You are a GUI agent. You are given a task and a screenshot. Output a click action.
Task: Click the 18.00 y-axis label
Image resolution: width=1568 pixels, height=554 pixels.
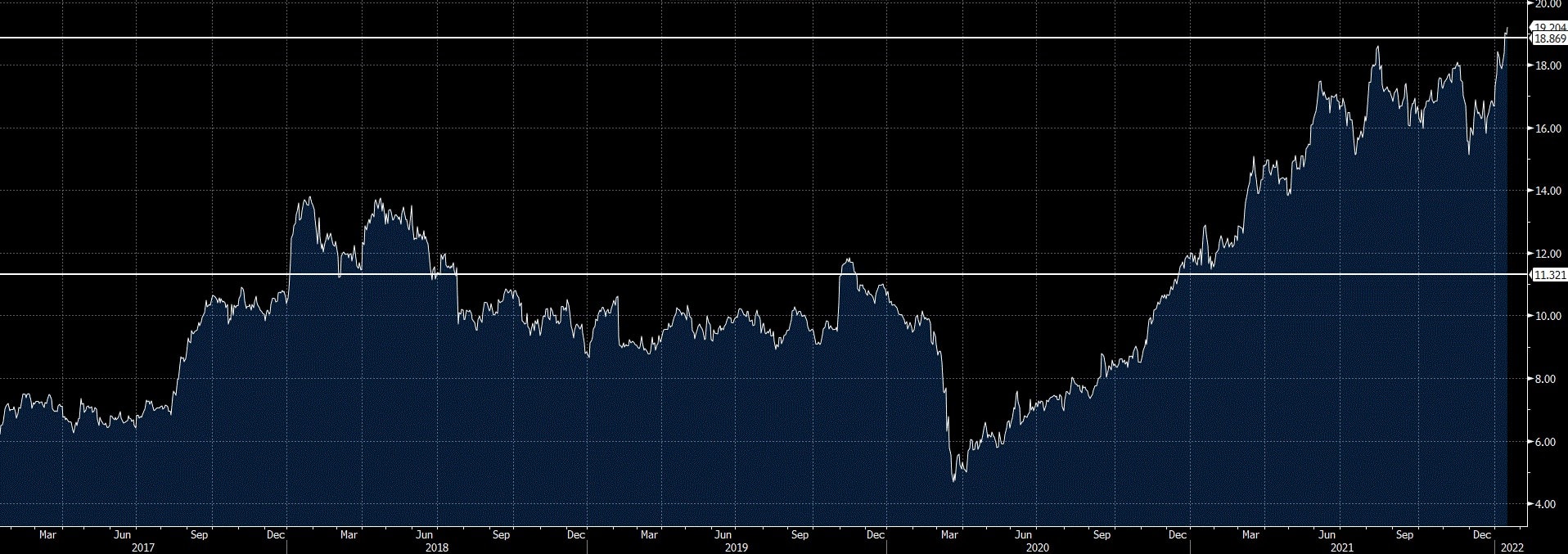pyautogui.click(x=1548, y=66)
